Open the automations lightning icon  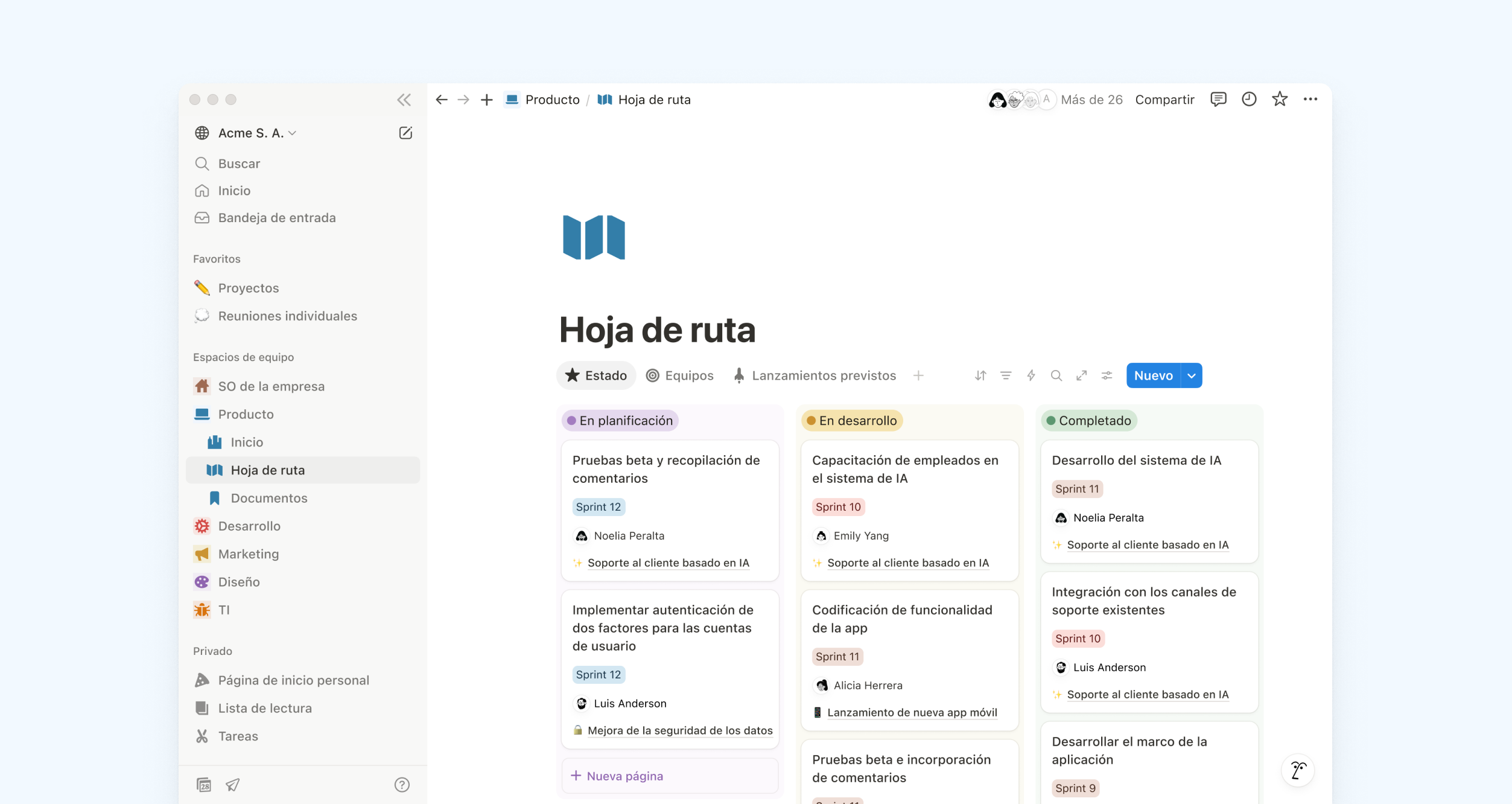pyautogui.click(x=1031, y=375)
